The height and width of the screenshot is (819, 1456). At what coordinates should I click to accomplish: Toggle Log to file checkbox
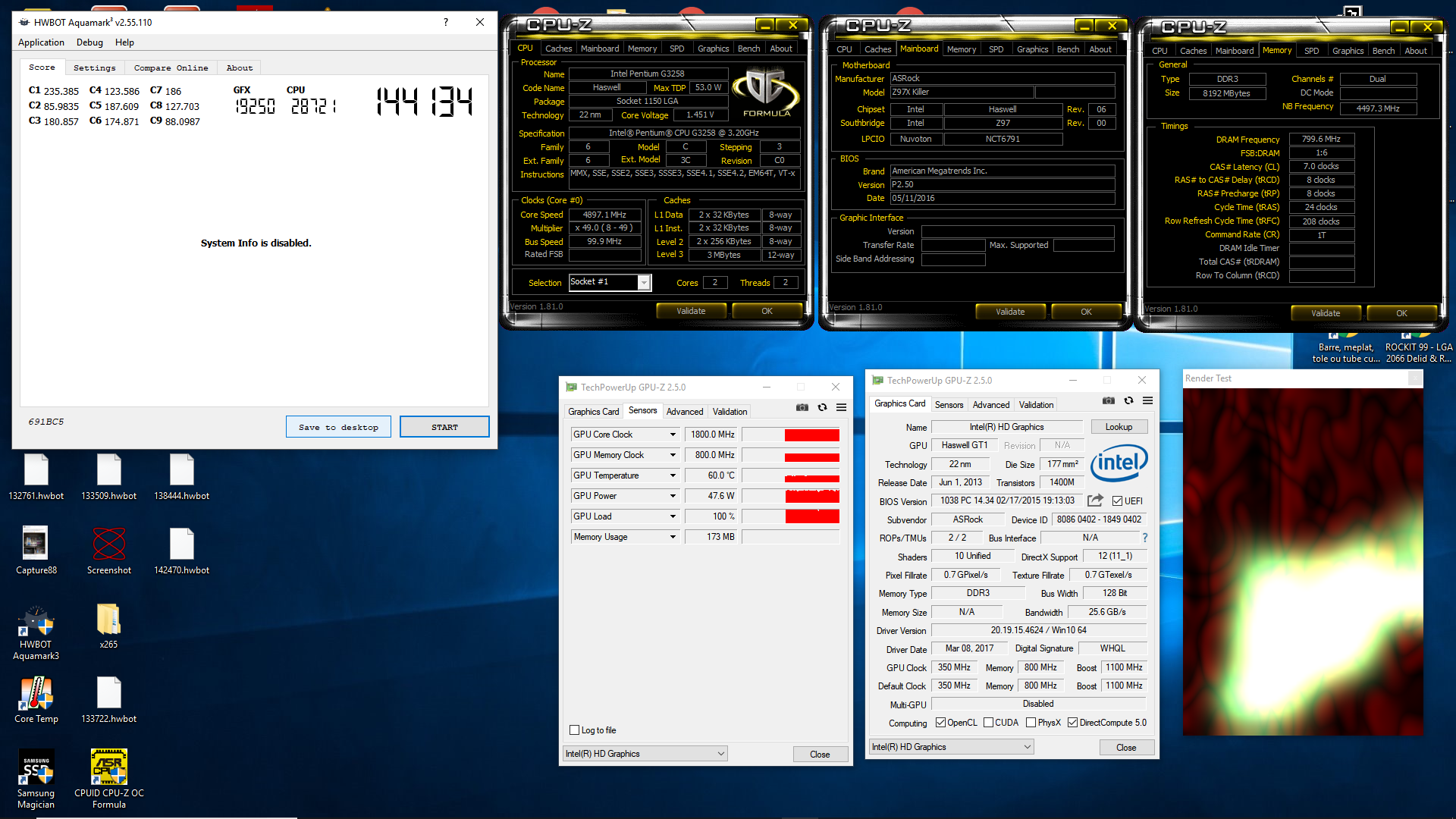click(x=574, y=730)
